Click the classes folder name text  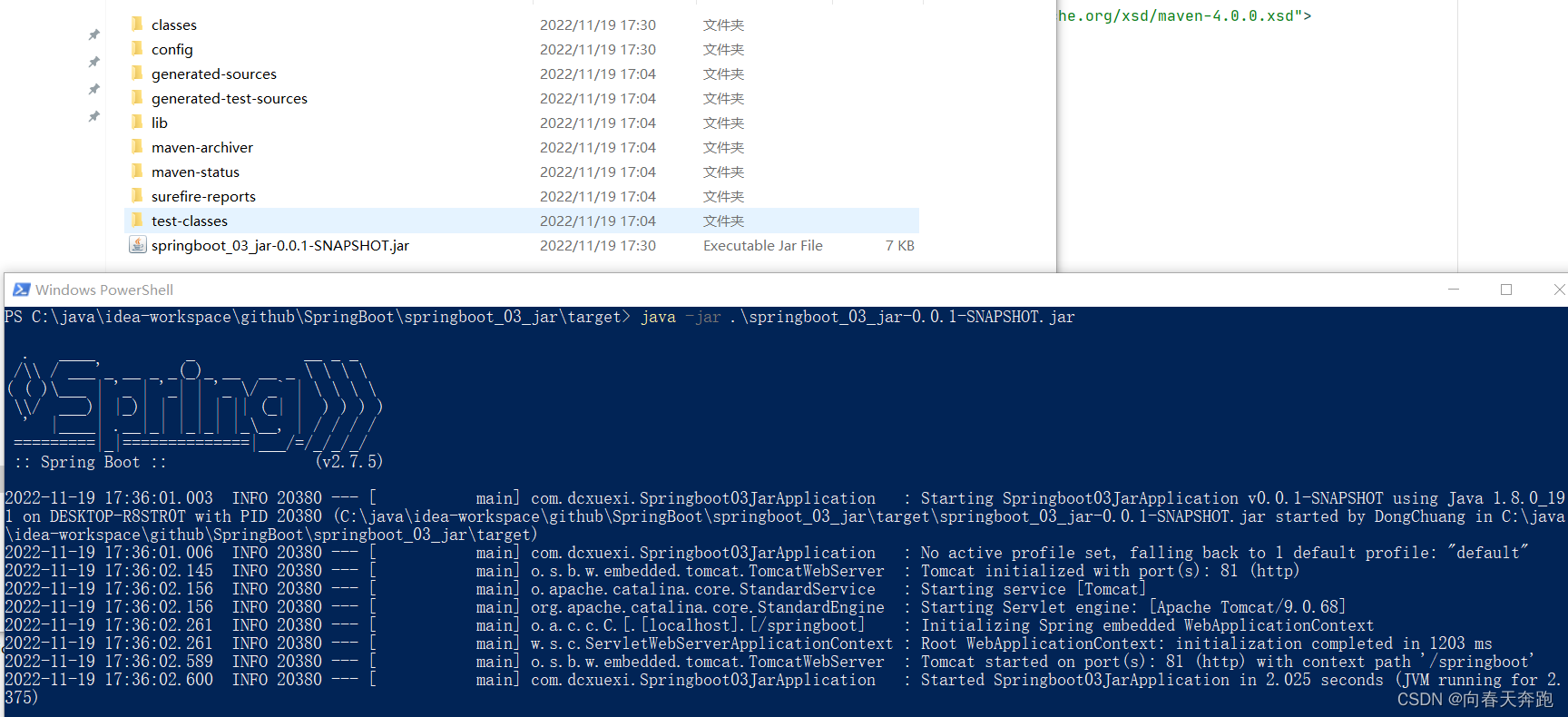[174, 25]
